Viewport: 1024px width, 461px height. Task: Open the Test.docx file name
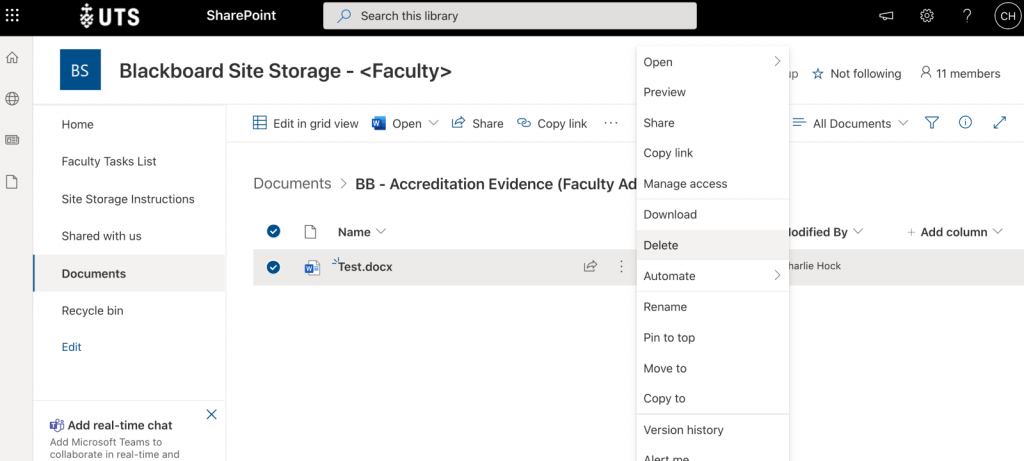[x=366, y=266]
